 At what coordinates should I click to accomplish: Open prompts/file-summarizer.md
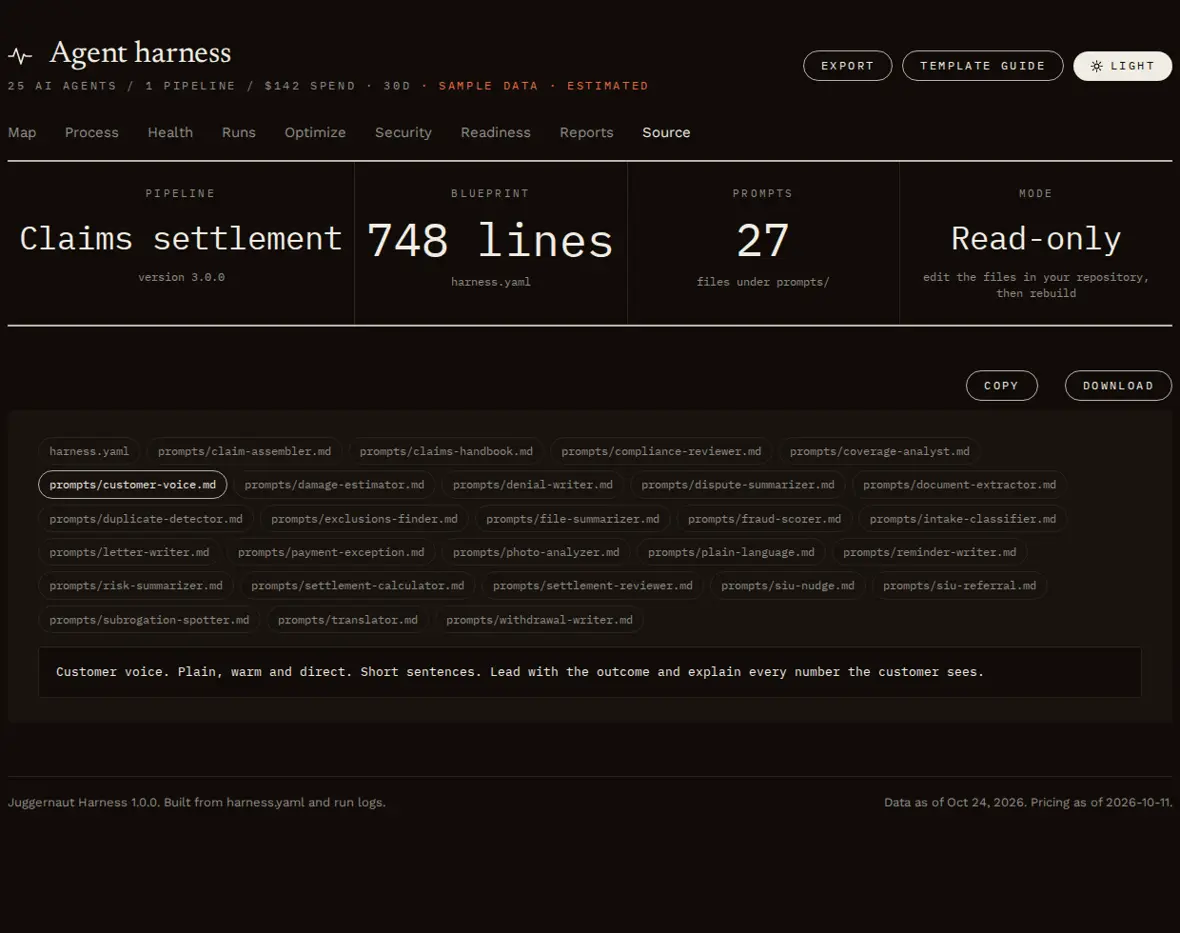tap(572, 519)
